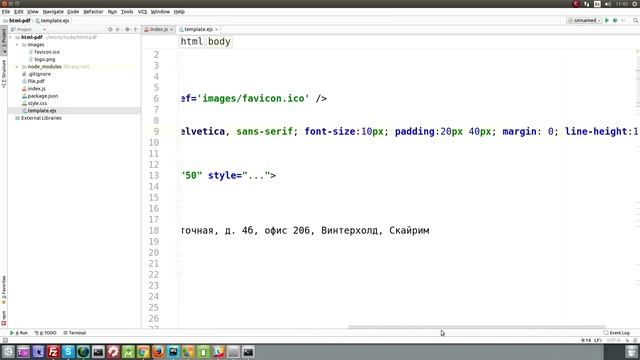Open the Terminal tool window button
This screenshot has width=640, height=360.
click(x=75, y=333)
